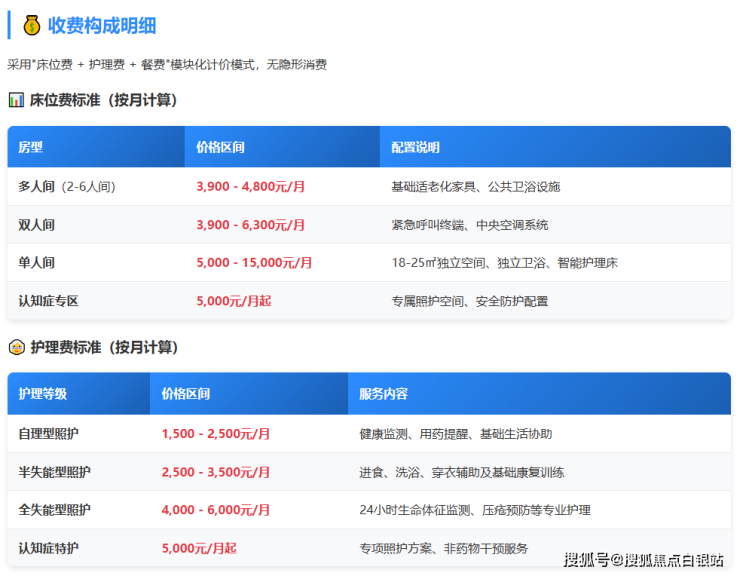This screenshot has height=576, width=740.
Task: Select the 价格区间 header in bed fee table
Action: pyautogui.click(x=220, y=147)
